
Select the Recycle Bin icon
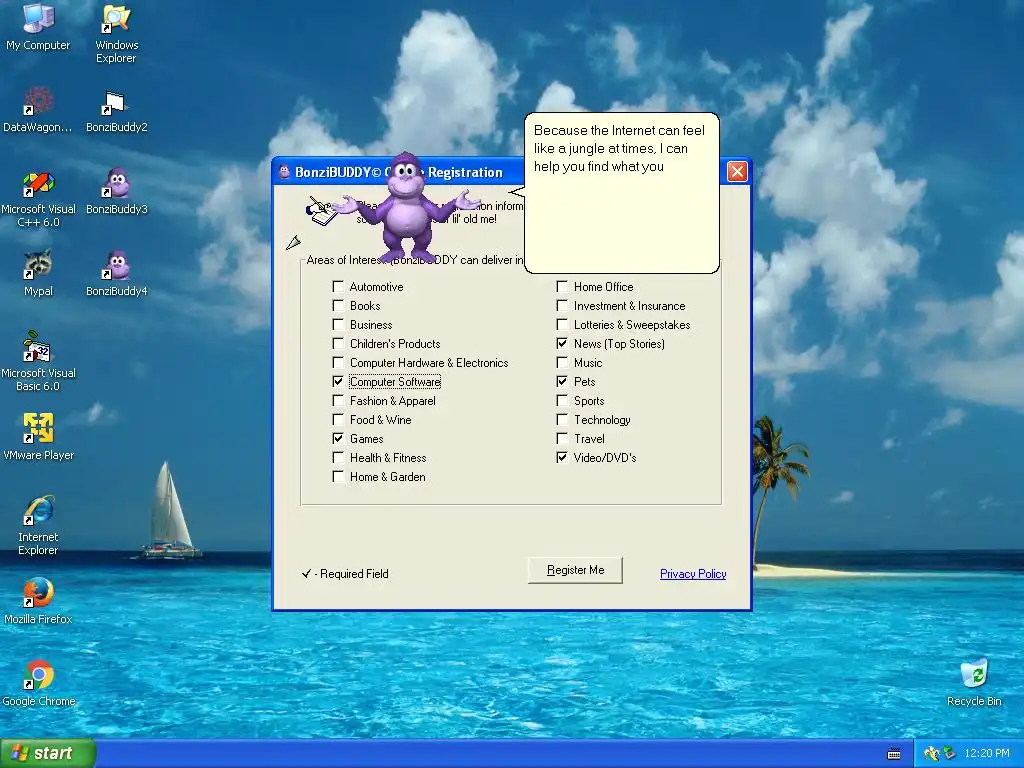974,683
